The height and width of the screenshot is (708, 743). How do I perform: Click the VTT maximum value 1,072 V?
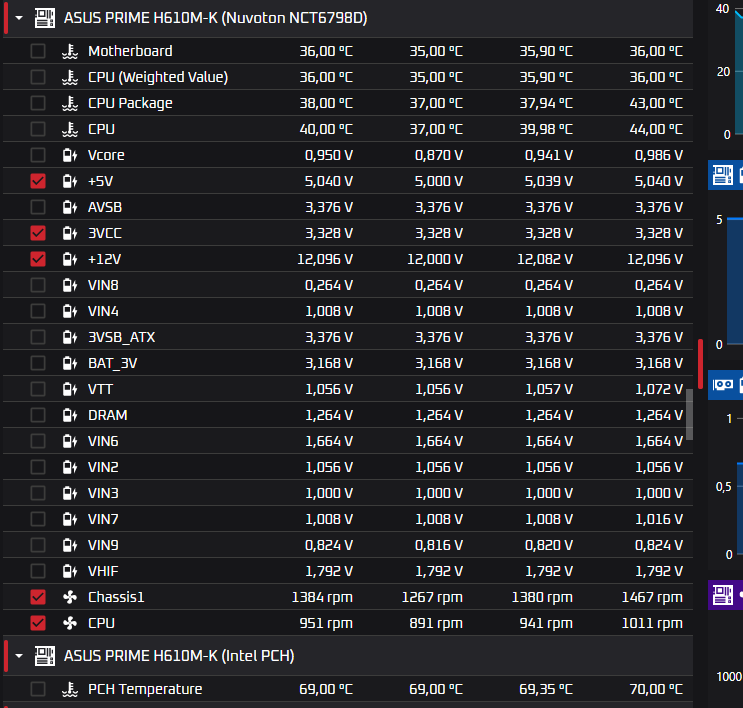click(659, 389)
